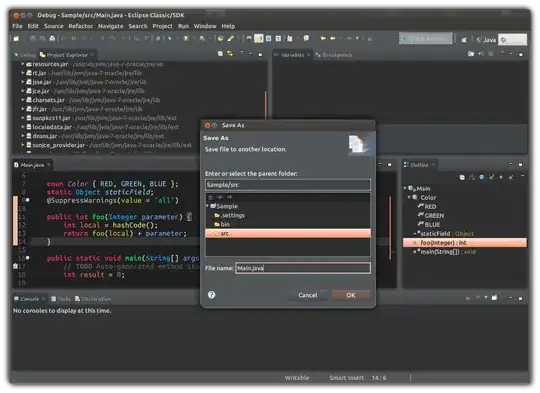Open the Run menu
Image resolution: width=540 pixels, height=393 pixels.
pos(183,26)
